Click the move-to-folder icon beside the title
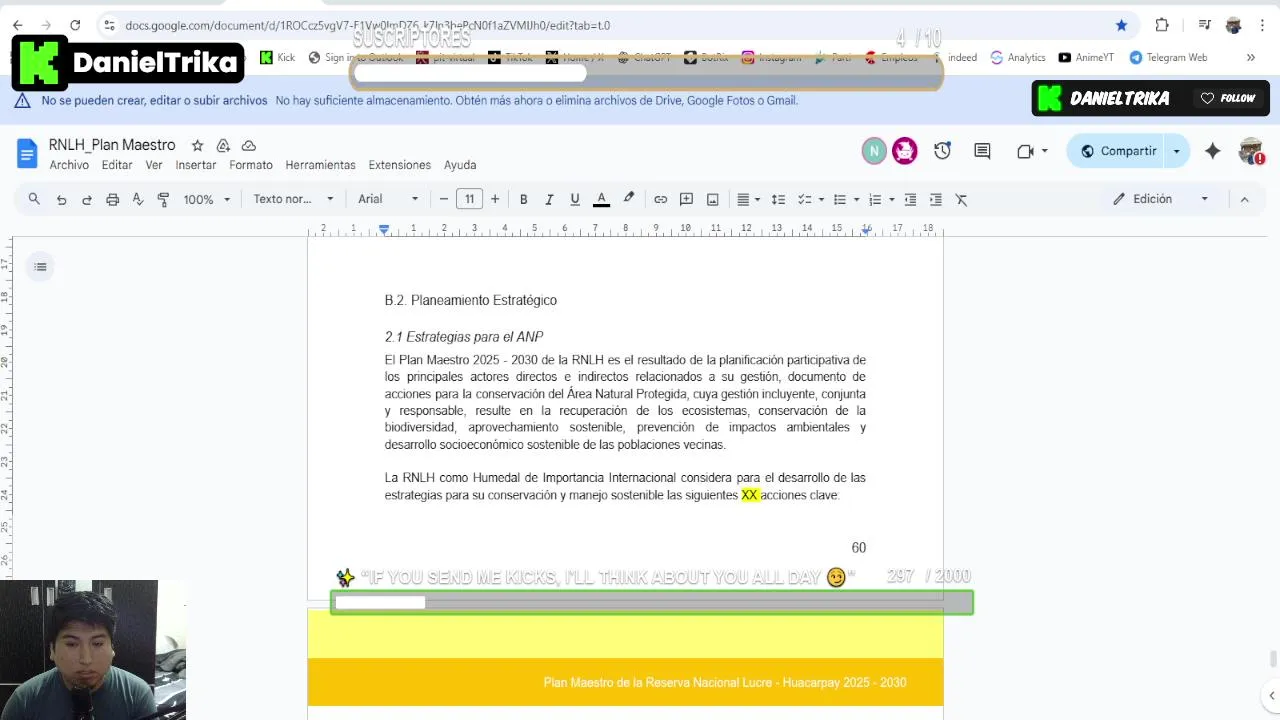 click(223, 146)
